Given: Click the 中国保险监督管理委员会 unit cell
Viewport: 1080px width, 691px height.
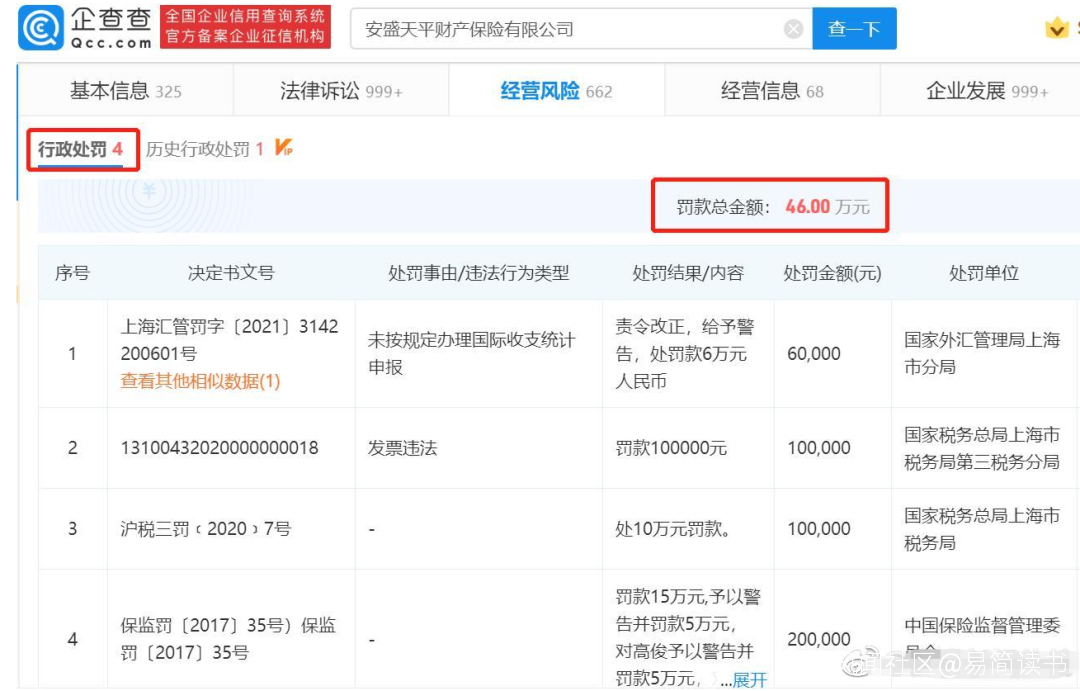Looking at the screenshot, I should (982, 637).
